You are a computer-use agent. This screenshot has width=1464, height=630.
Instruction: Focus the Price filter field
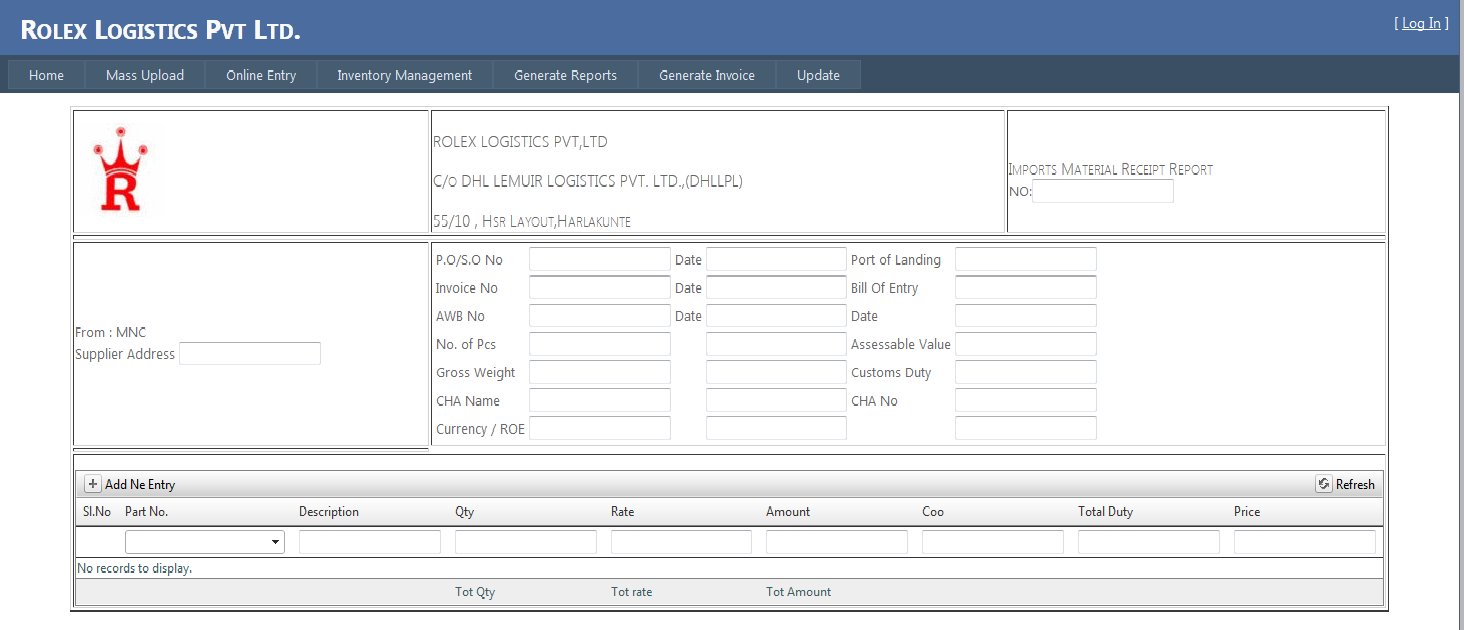(1305, 542)
